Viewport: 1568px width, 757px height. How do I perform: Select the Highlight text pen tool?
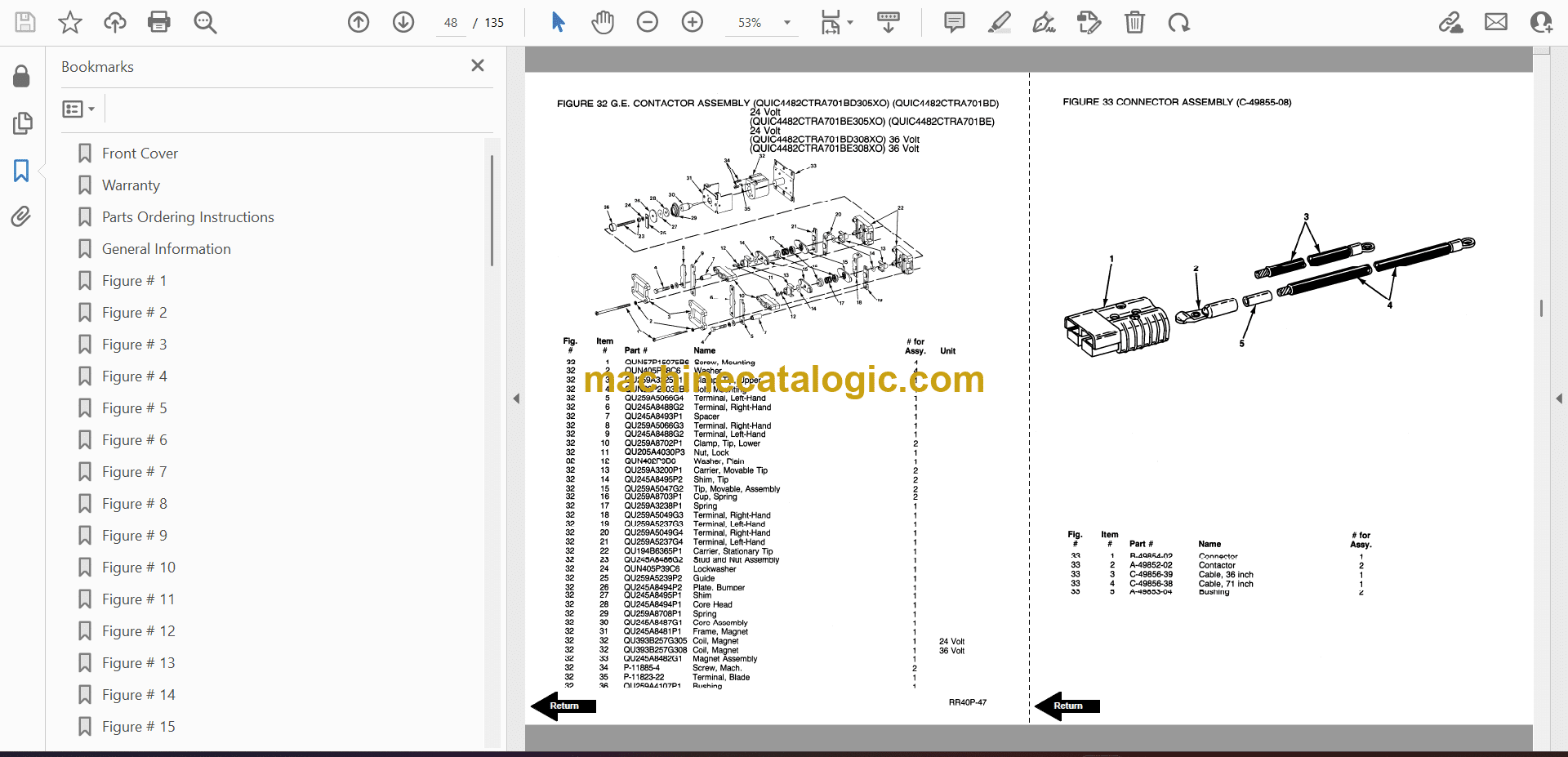coord(999,22)
